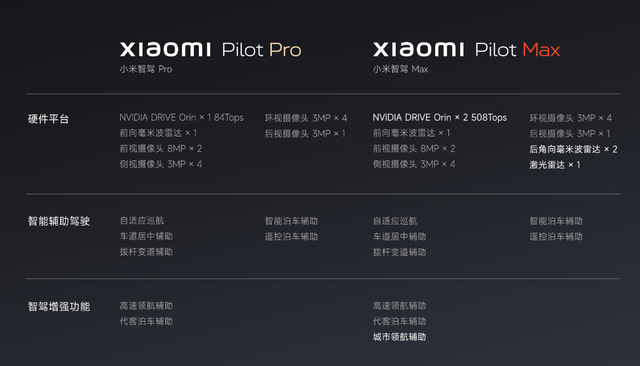Select NVIDIA DRIVE Orin × 1 84Tops text
The width and height of the screenshot is (640, 366).
point(181,118)
